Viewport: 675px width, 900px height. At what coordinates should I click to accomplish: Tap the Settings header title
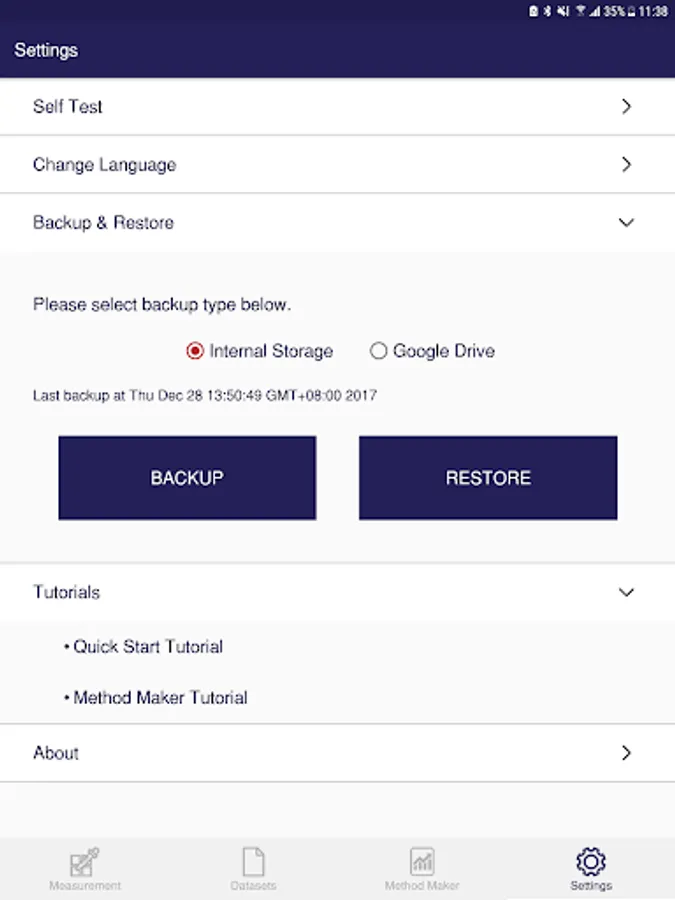tap(46, 51)
